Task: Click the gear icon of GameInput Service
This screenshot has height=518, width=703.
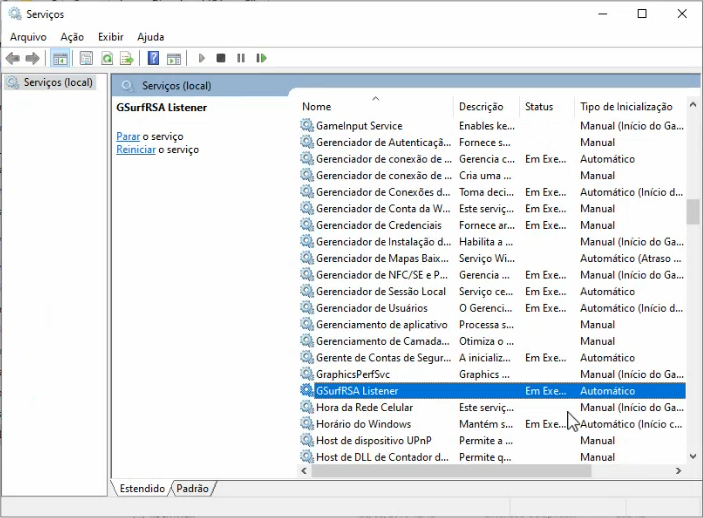Action: click(307, 126)
